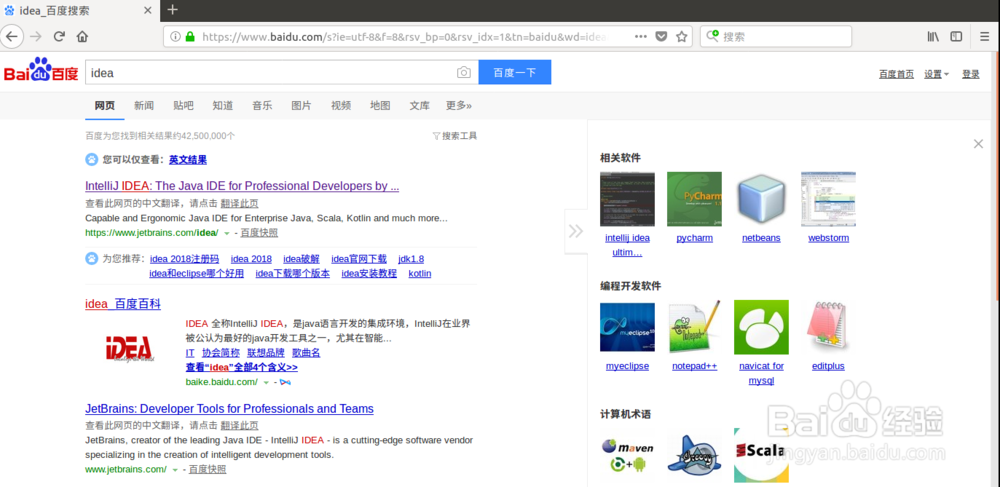1000x487 pixels.
Task: Open 查看"idea"全部4个含义 link
Action: pos(242,367)
